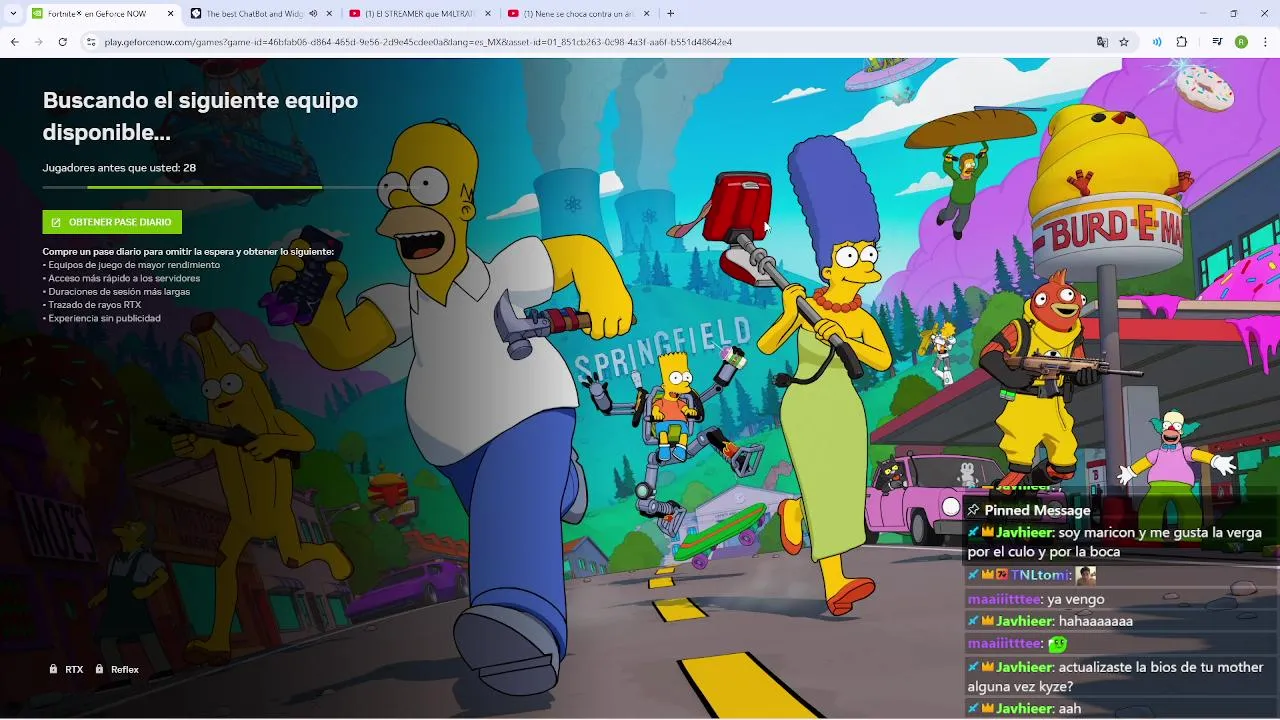The image size is (1280, 720).
Task: View site information icon in address bar
Action: tap(91, 42)
